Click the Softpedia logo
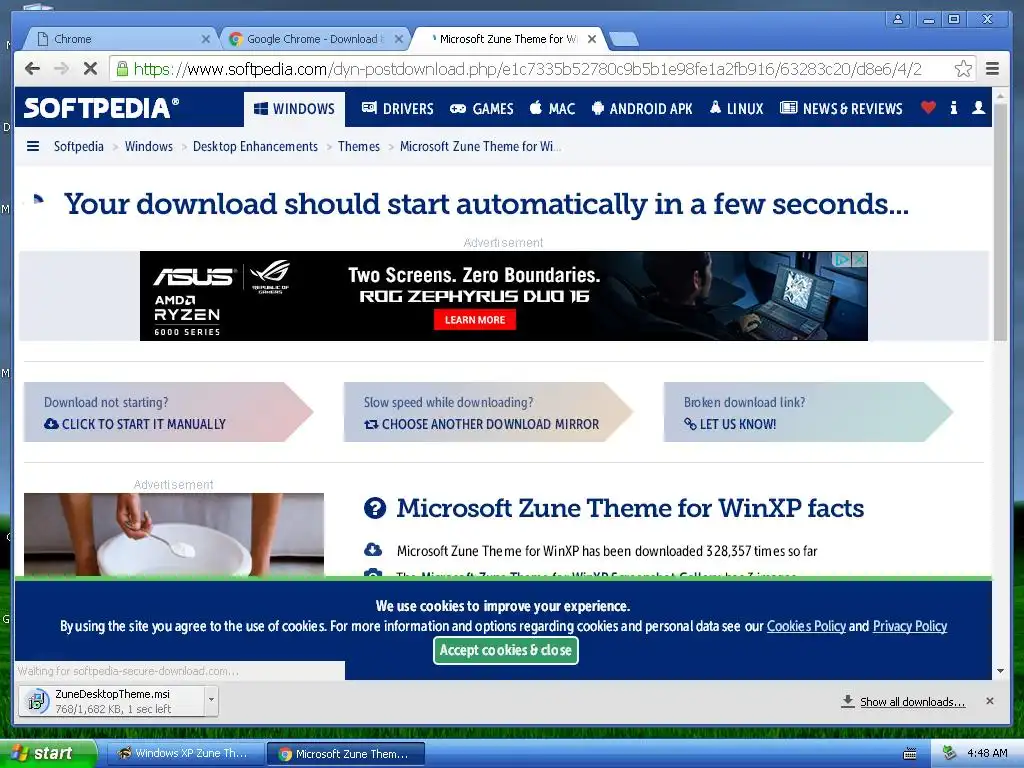 pyautogui.click(x=101, y=108)
